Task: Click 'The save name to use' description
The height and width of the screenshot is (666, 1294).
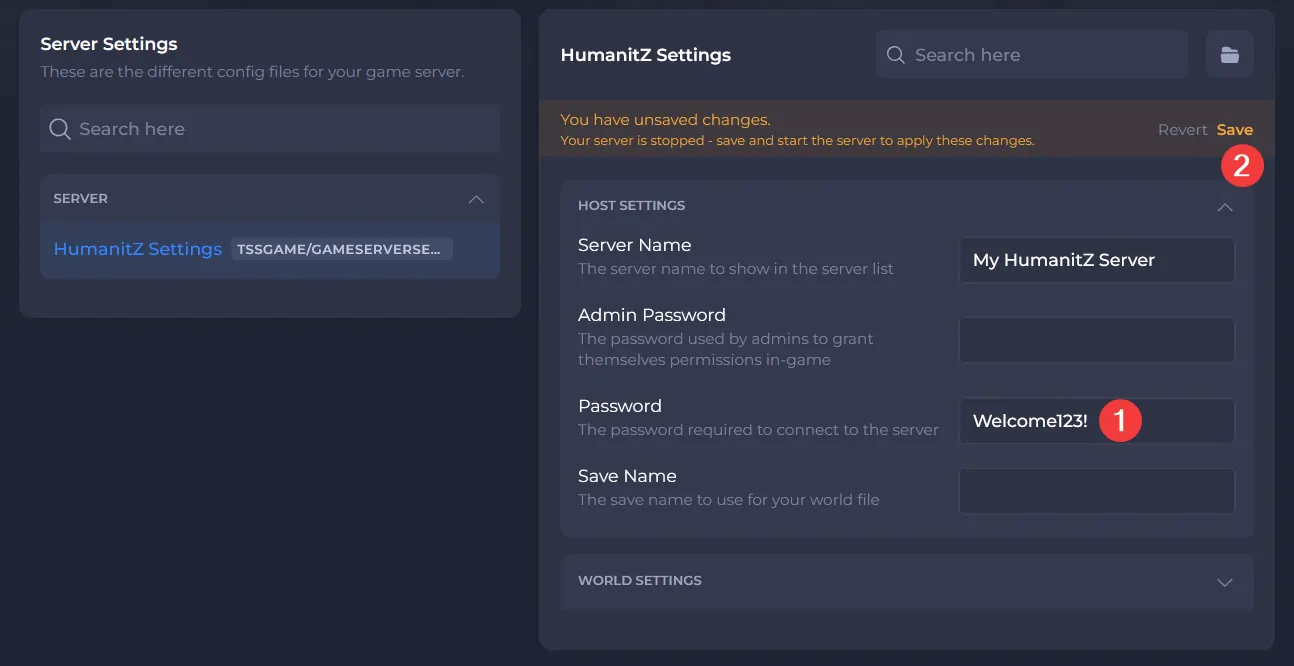Action: 729,500
